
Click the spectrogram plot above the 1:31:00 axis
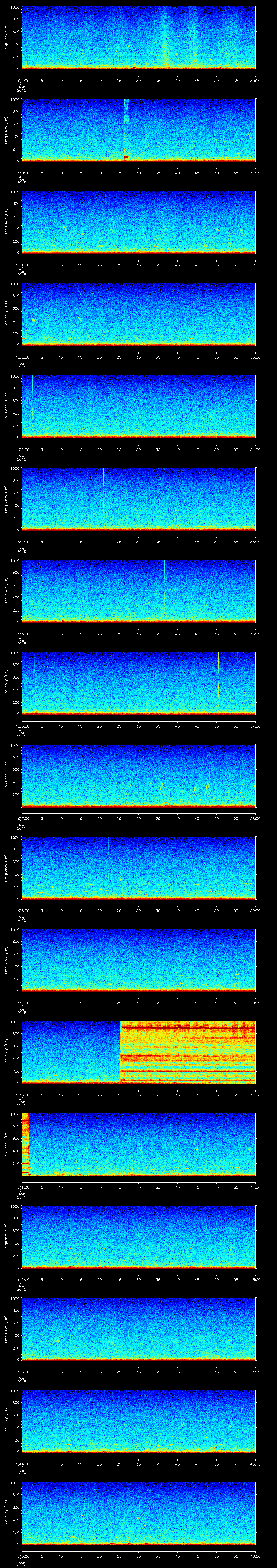pyautogui.click(x=138, y=222)
